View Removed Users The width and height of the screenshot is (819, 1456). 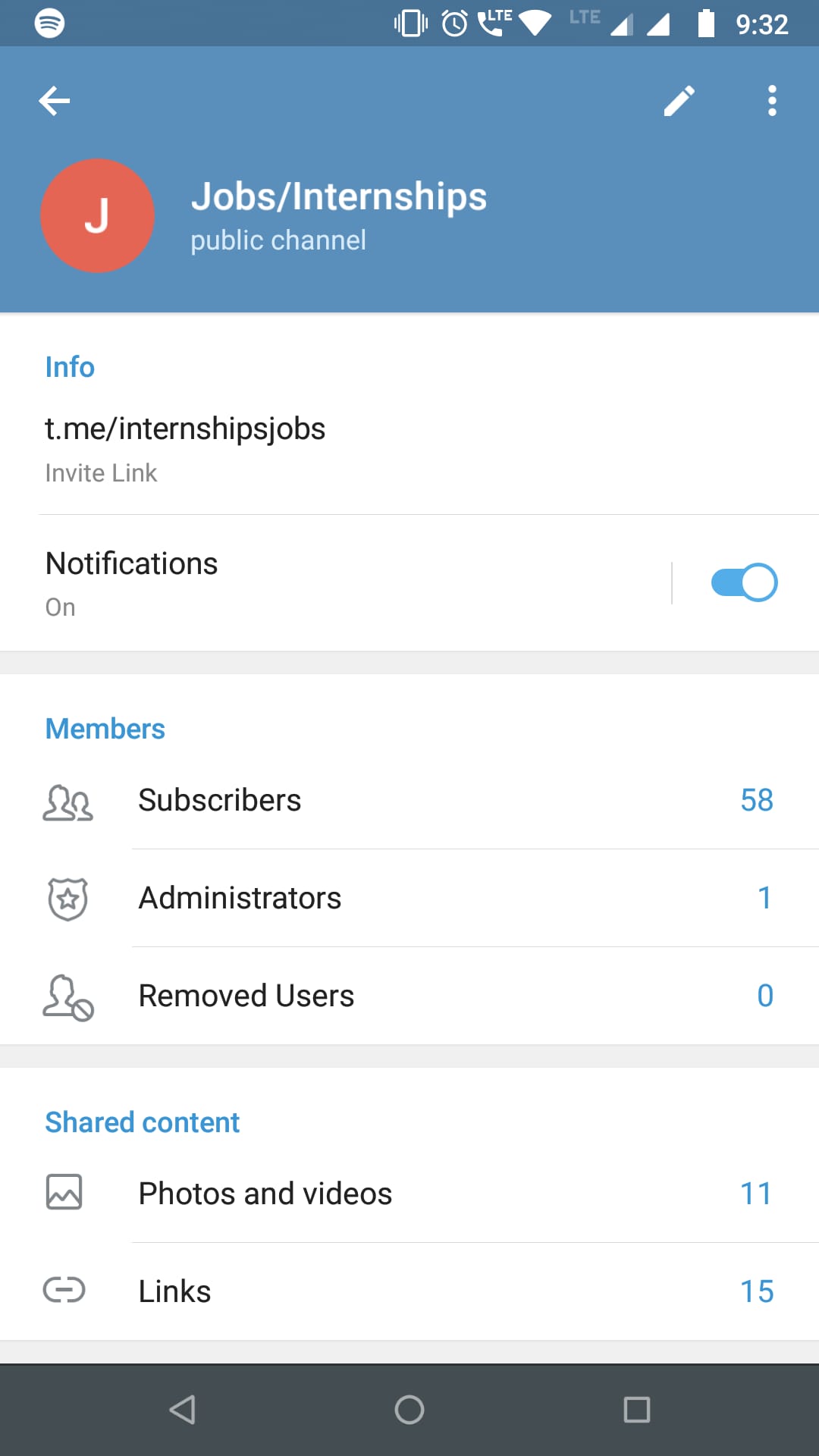click(409, 996)
